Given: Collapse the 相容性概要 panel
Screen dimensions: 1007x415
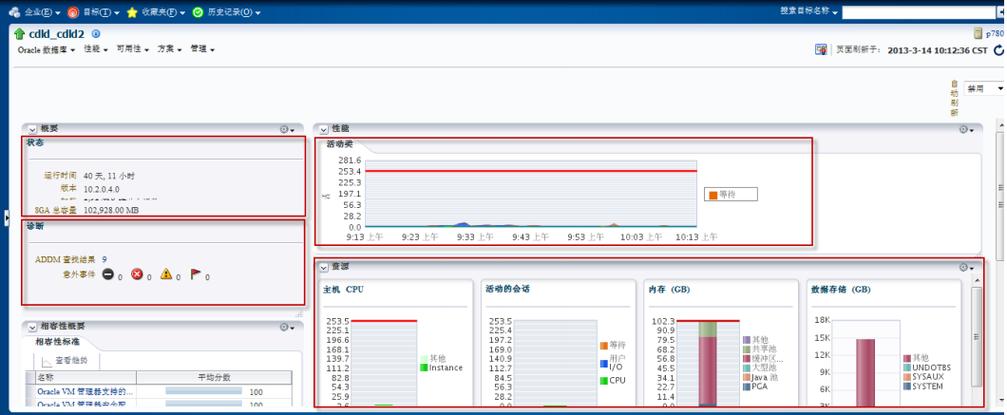Looking at the screenshot, I should click(x=33, y=326).
